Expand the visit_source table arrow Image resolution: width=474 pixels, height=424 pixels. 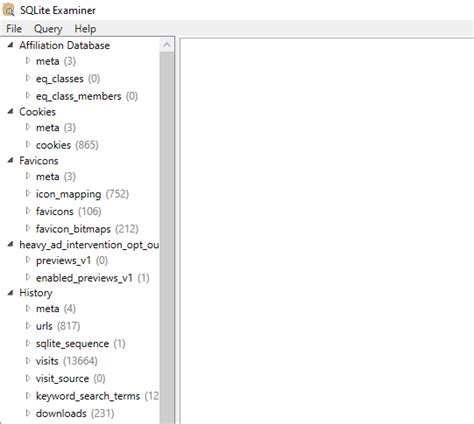pos(28,378)
